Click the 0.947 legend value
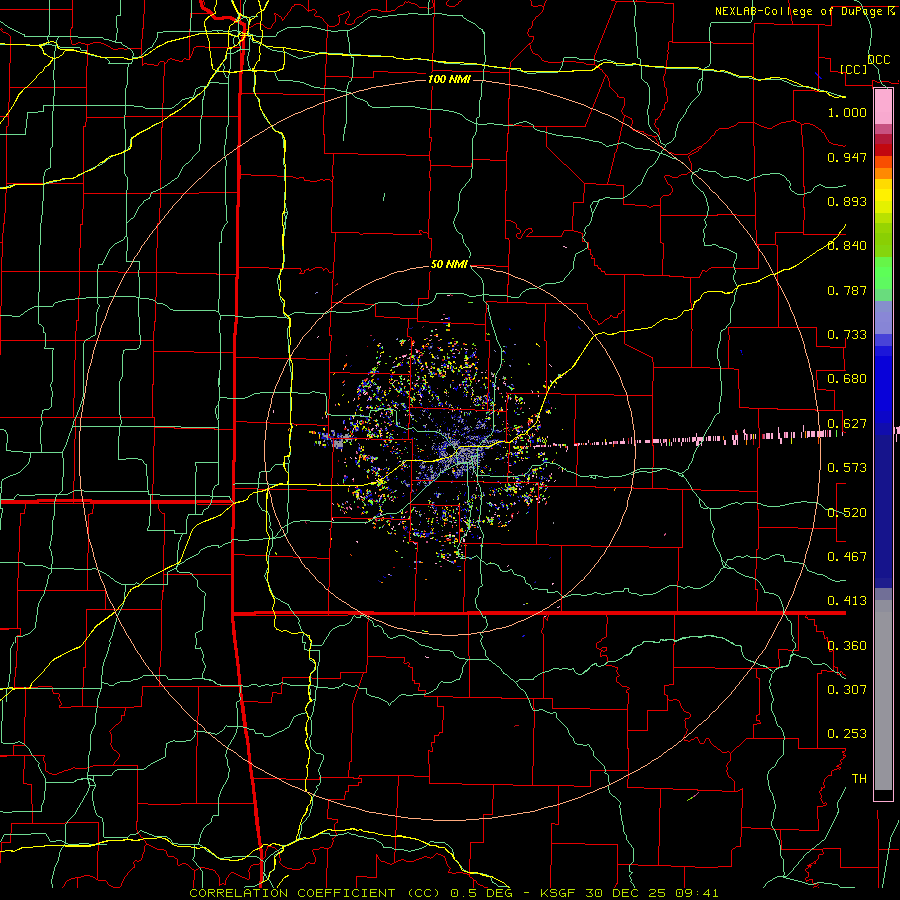 click(x=847, y=157)
